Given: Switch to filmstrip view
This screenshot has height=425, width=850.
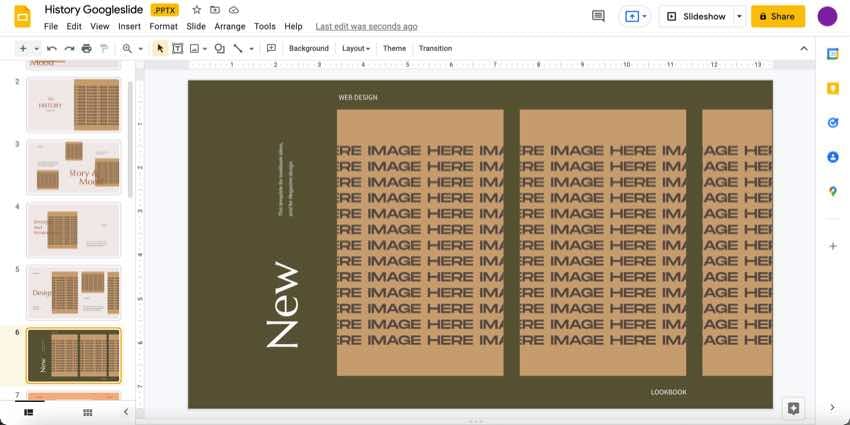Looking at the screenshot, I should (28, 412).
